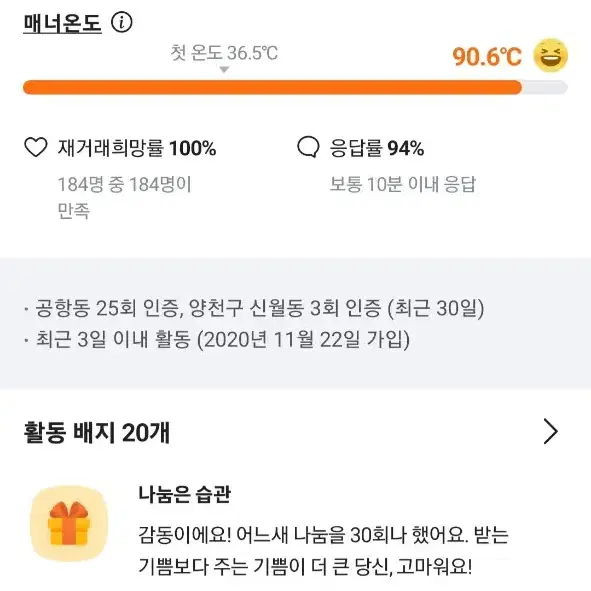591x591 pixels.
Task: Expand 활동 배지 with the chevron
Action: pos(551,431)
